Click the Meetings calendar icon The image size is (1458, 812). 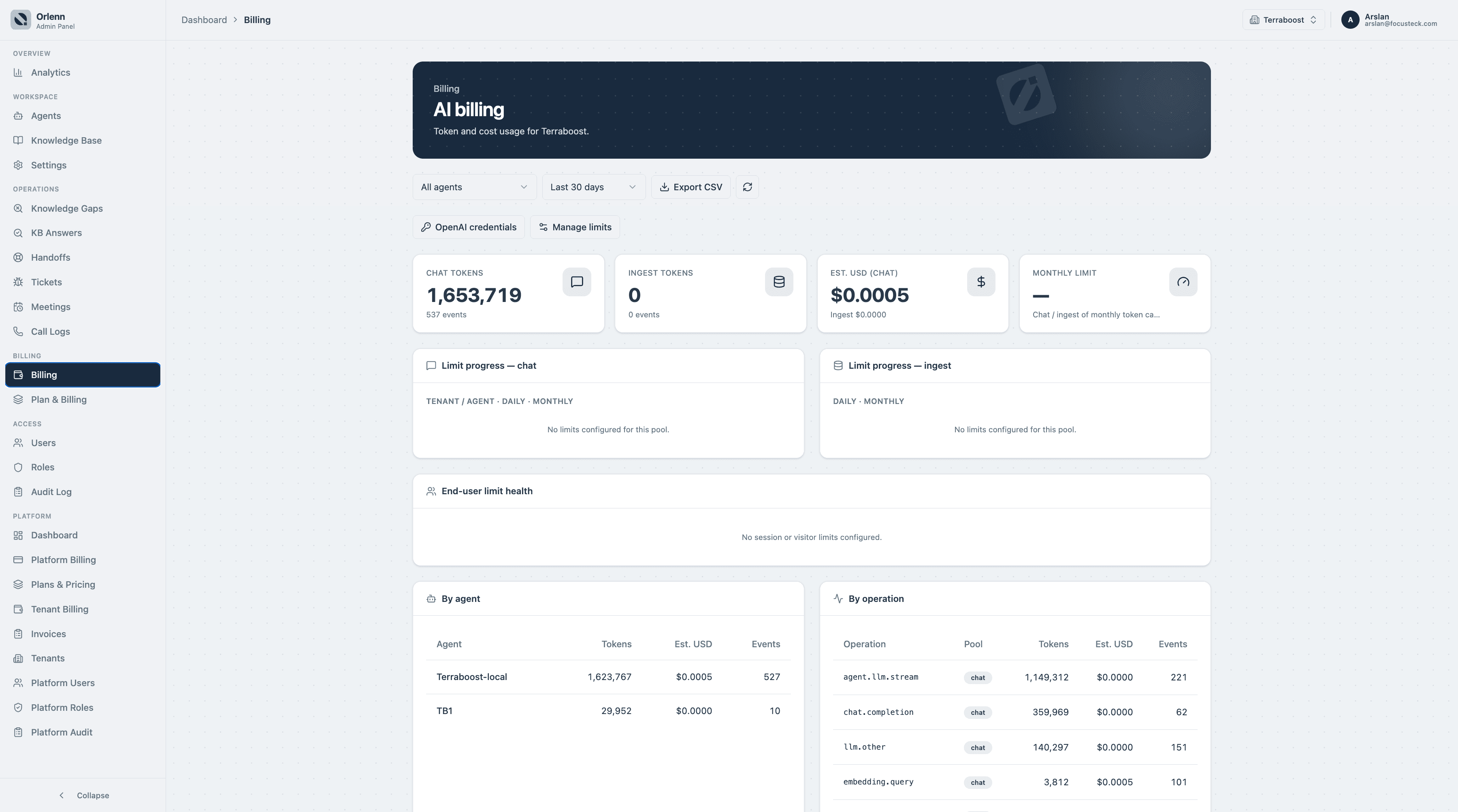pyautogui.click(x=18, y=307)
